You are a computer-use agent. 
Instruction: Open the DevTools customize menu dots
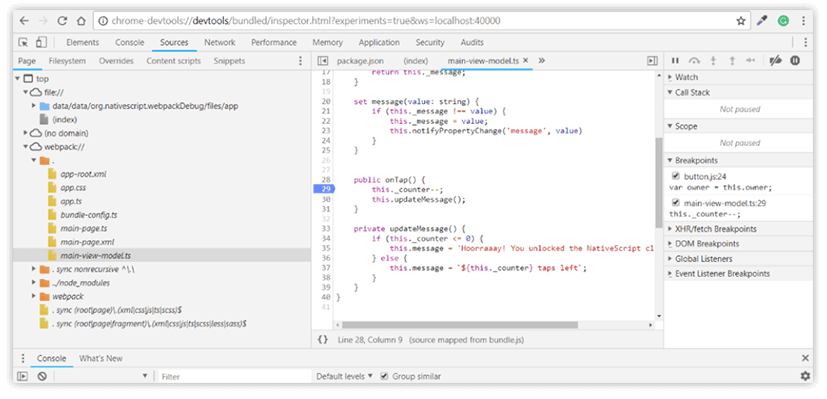[805, 43]
